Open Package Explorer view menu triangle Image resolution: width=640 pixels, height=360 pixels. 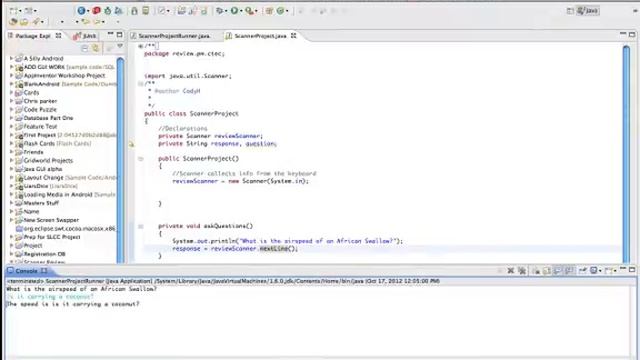click(120, 47)
